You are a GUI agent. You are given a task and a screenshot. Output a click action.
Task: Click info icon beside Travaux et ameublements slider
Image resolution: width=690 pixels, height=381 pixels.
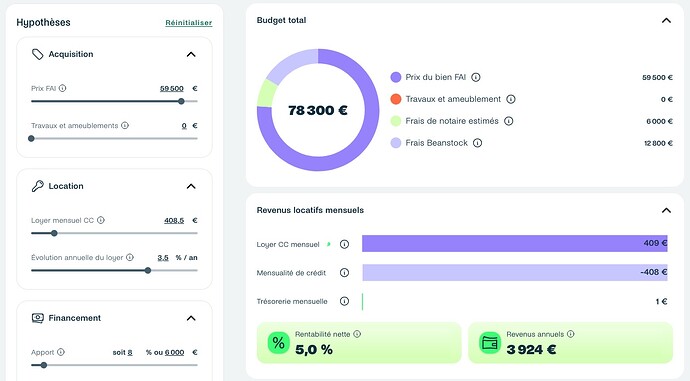tap(125, 125)
